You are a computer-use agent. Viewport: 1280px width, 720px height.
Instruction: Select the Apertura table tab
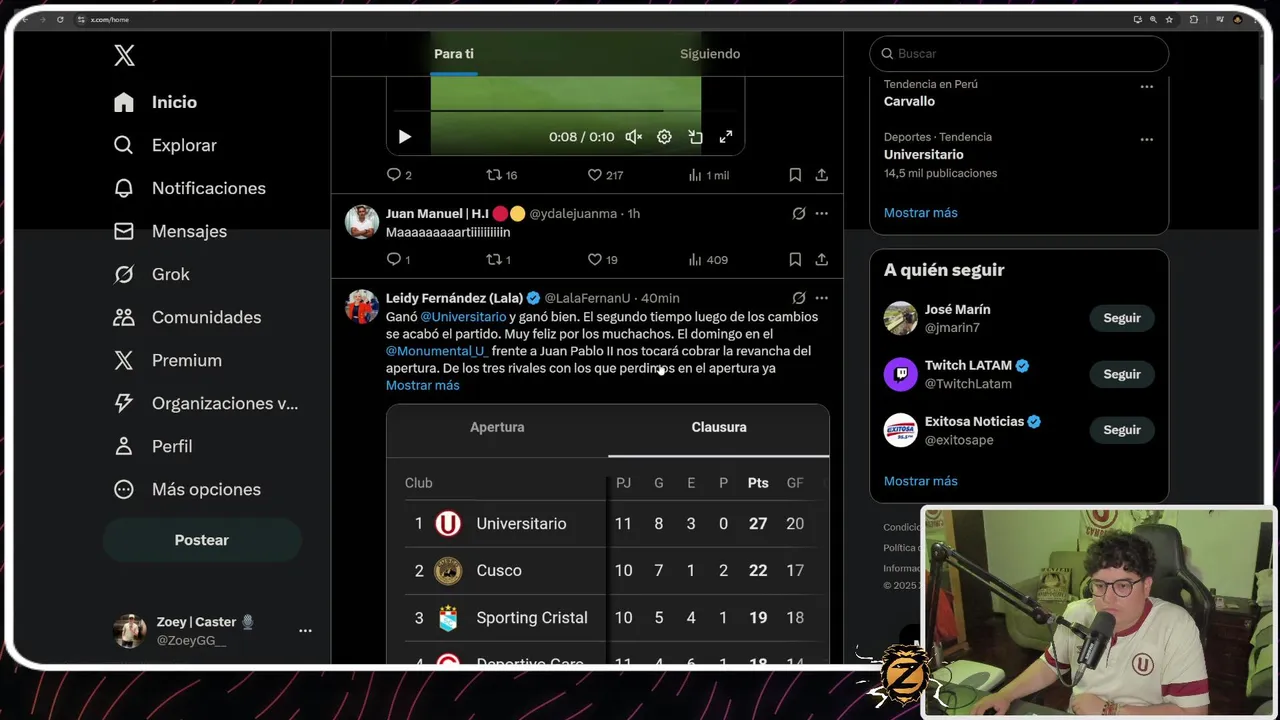click(497, 428)
